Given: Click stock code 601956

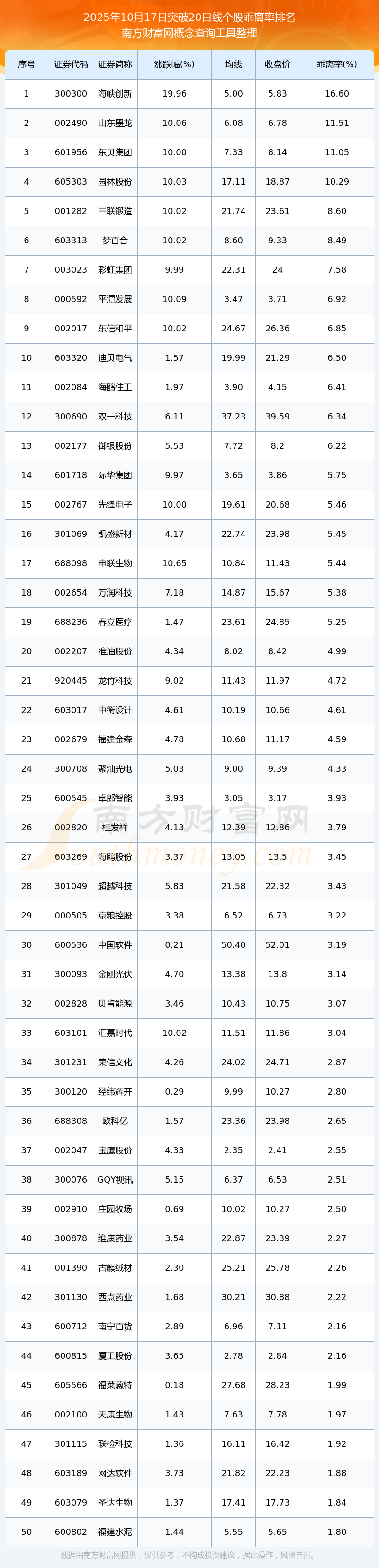Looking at the screenshot, I should (71, 152).
